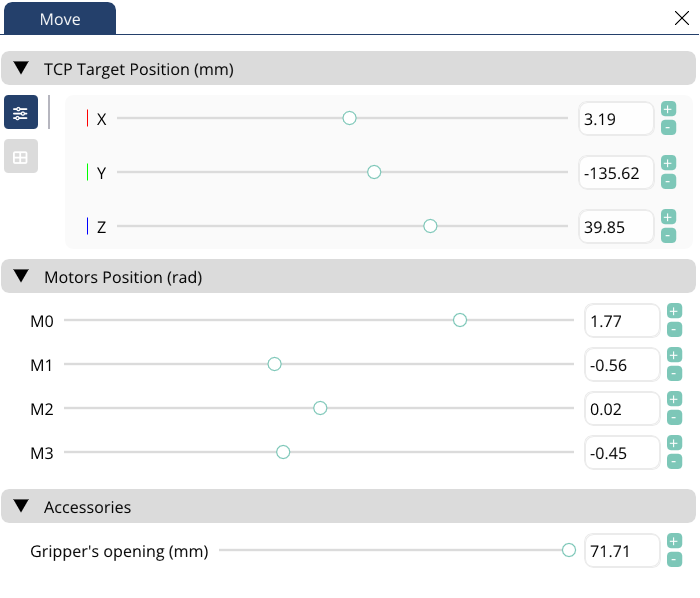Switch to the grid view mode icon
This screenshot has height=598, width=700.
pyautogui.click(x=21, y=157)
